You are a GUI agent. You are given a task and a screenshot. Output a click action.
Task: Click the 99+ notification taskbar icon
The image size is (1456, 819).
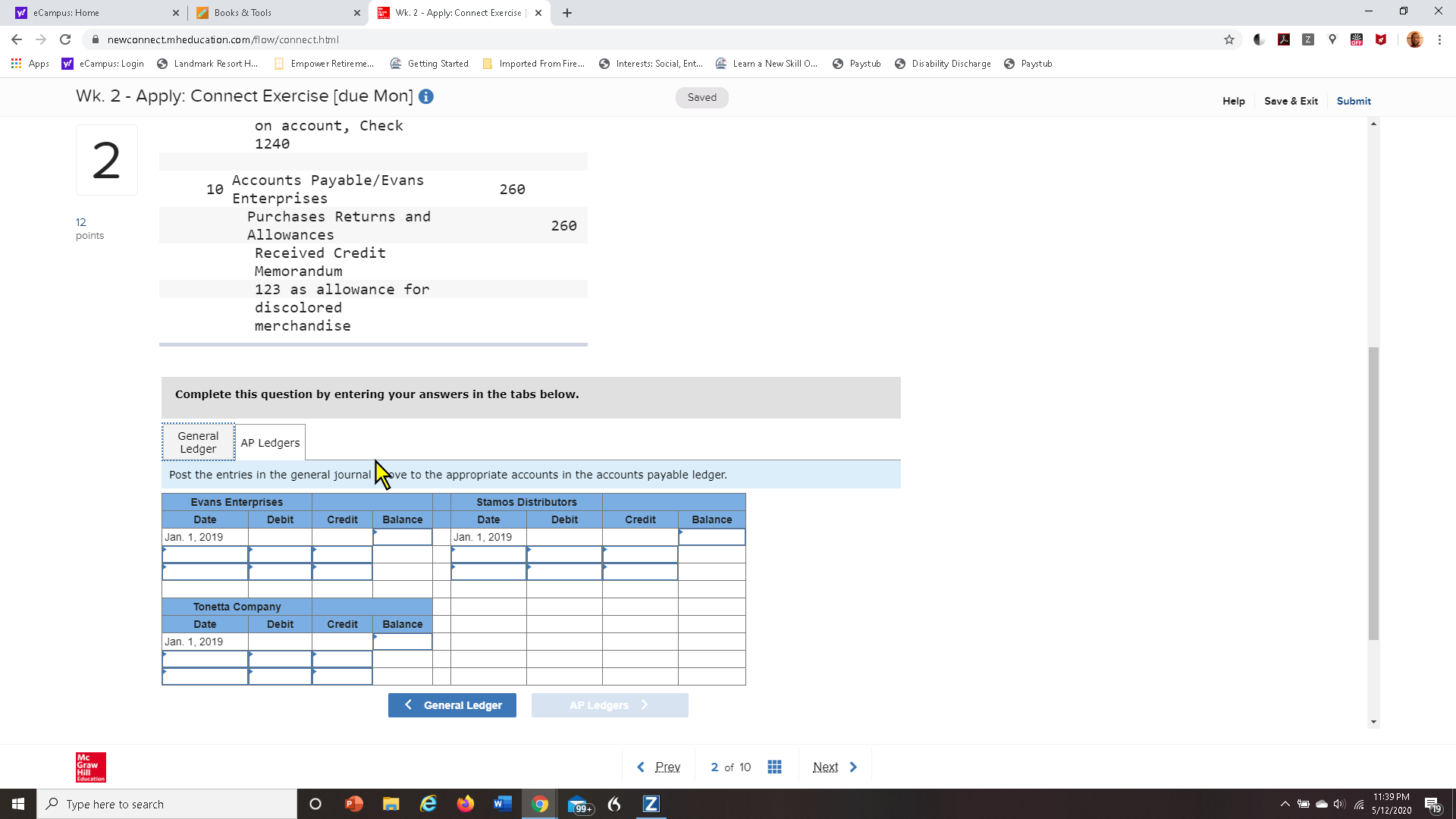click(x=578, y=804)
